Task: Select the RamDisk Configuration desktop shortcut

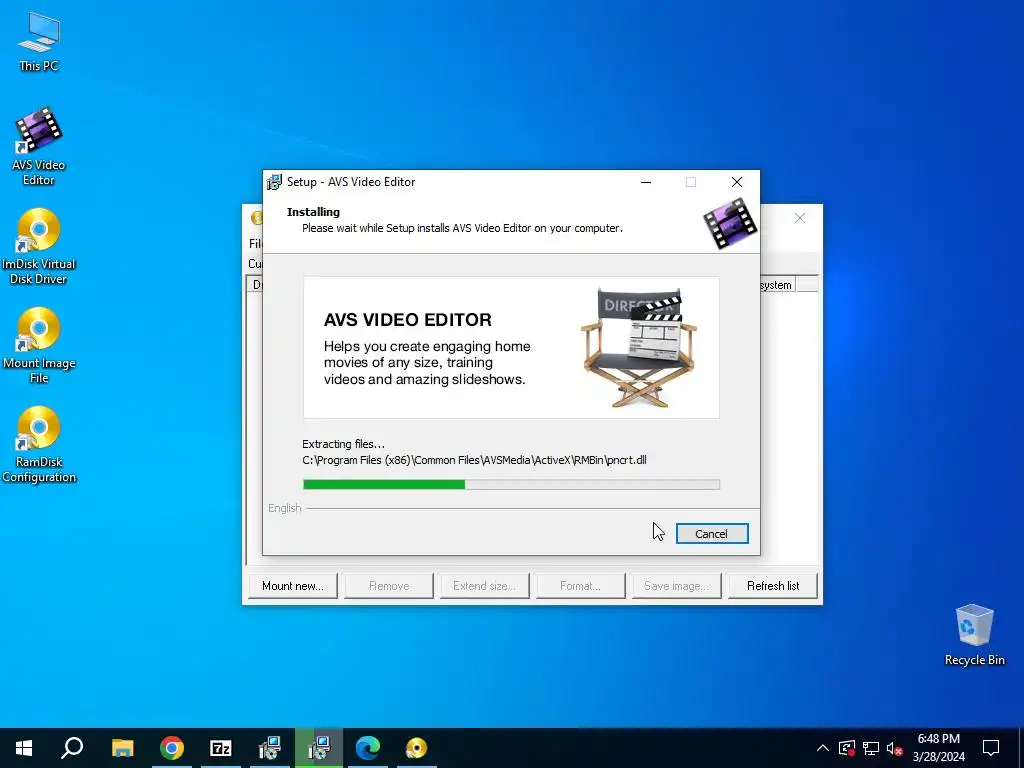Action: point(39,445)
